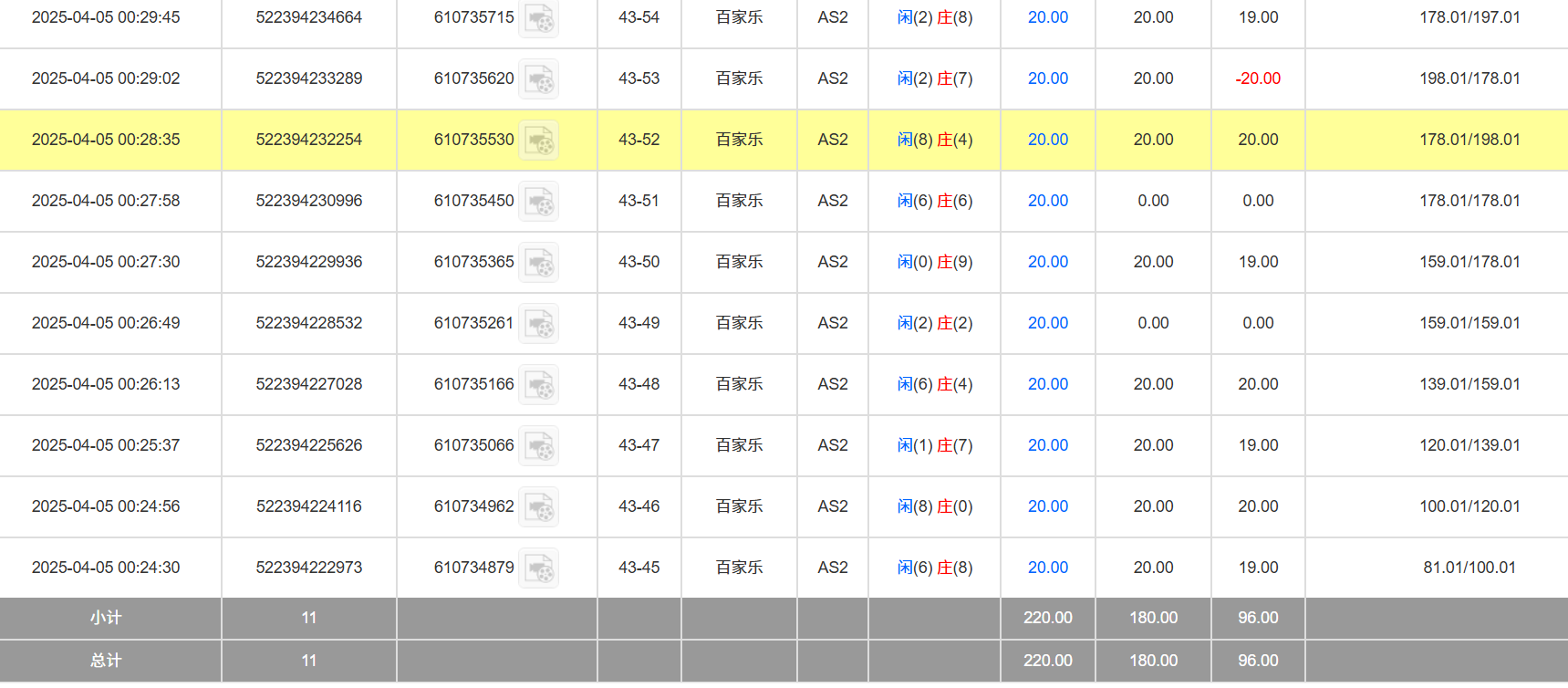1568x688 pixels.
Task: Click blue 20.00 bet amount in 43-54 row
Action: [1047, 17]
